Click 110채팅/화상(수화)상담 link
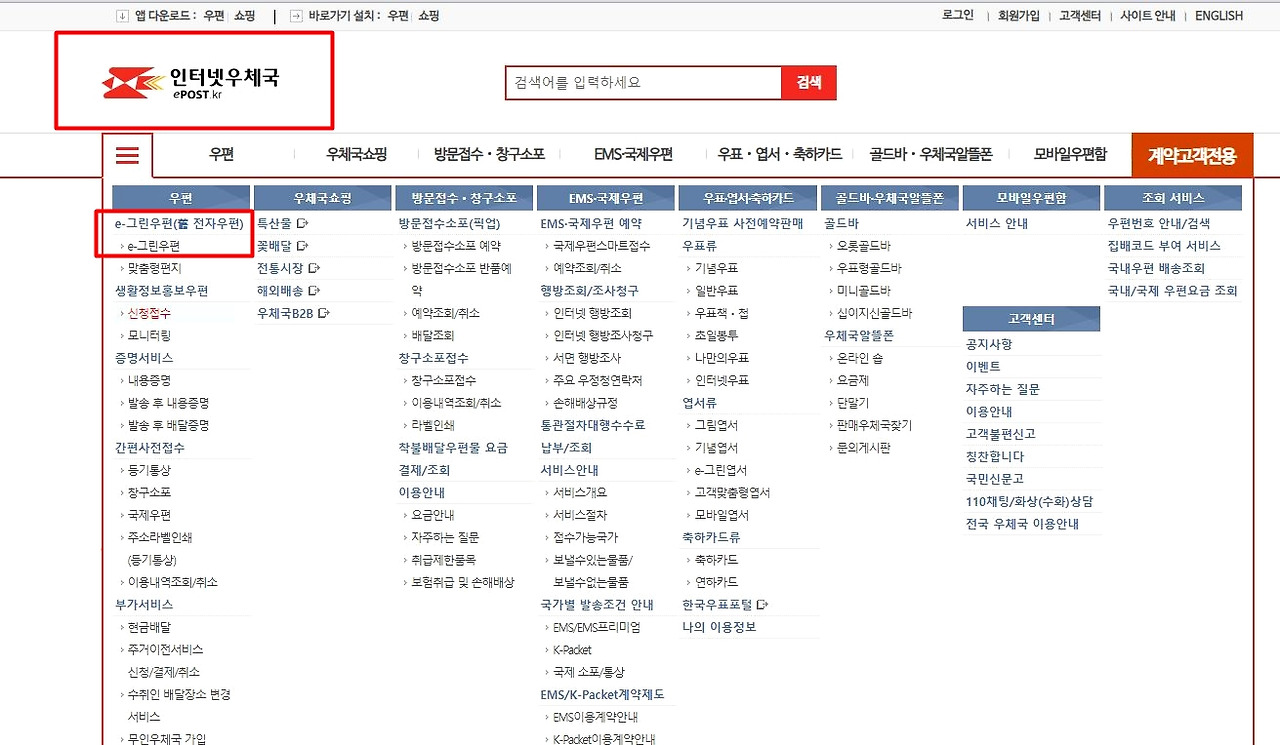 (1029, 501)
